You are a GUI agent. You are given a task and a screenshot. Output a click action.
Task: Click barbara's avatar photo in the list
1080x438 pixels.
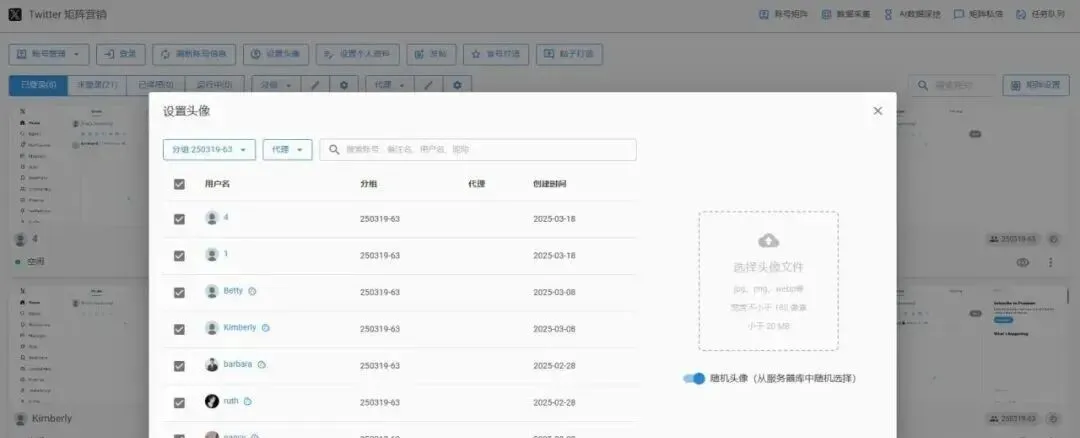[x=212, y=364]
